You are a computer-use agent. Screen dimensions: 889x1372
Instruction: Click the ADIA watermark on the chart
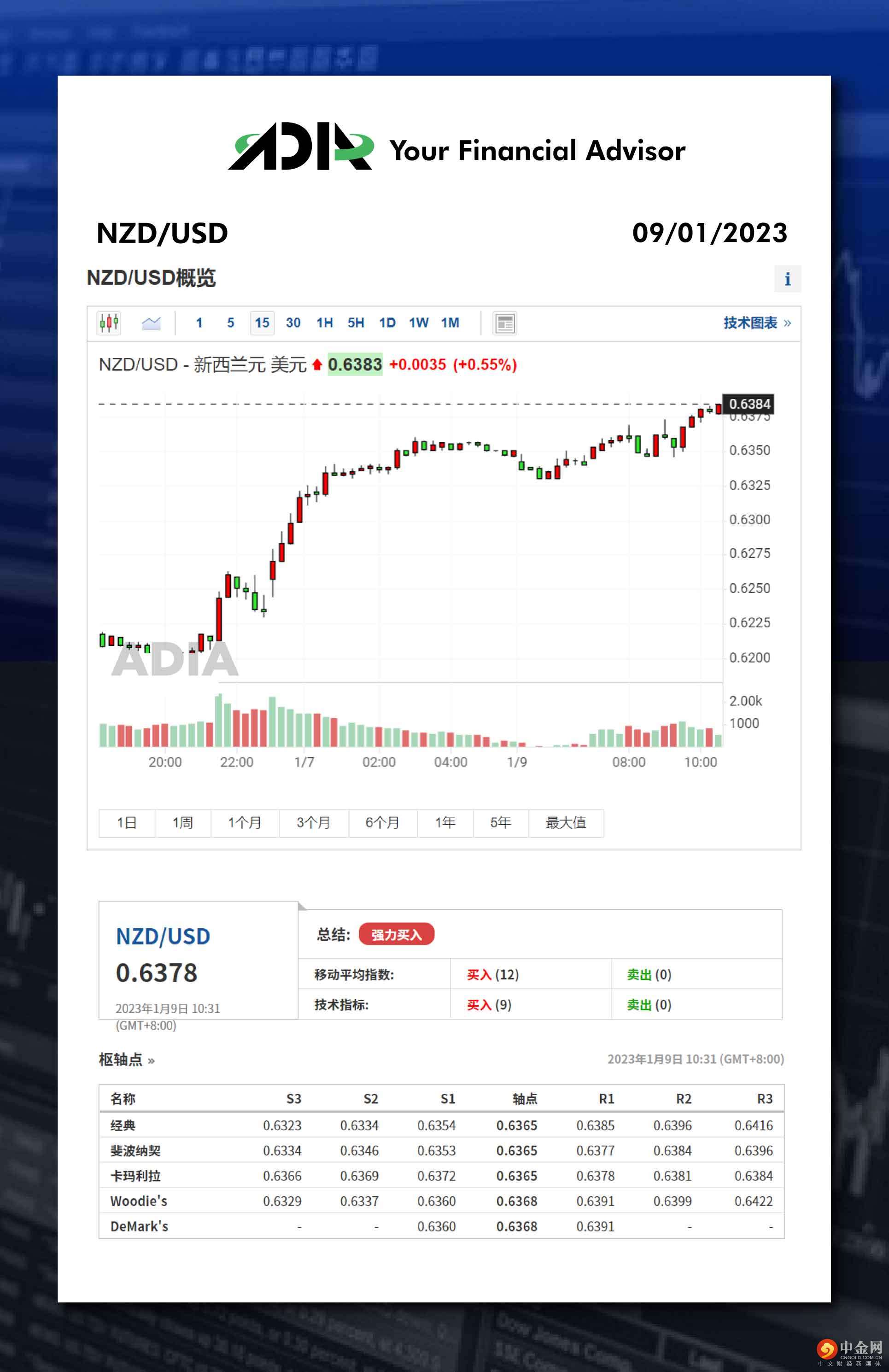[173, 661]
